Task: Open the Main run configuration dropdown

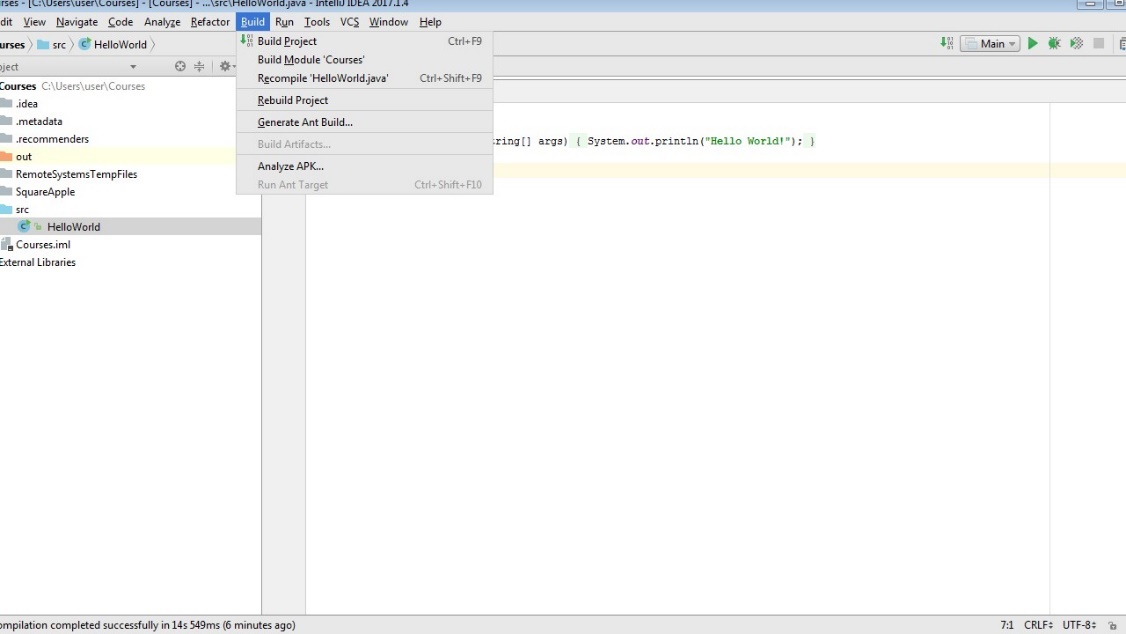Action: point(990,43)
